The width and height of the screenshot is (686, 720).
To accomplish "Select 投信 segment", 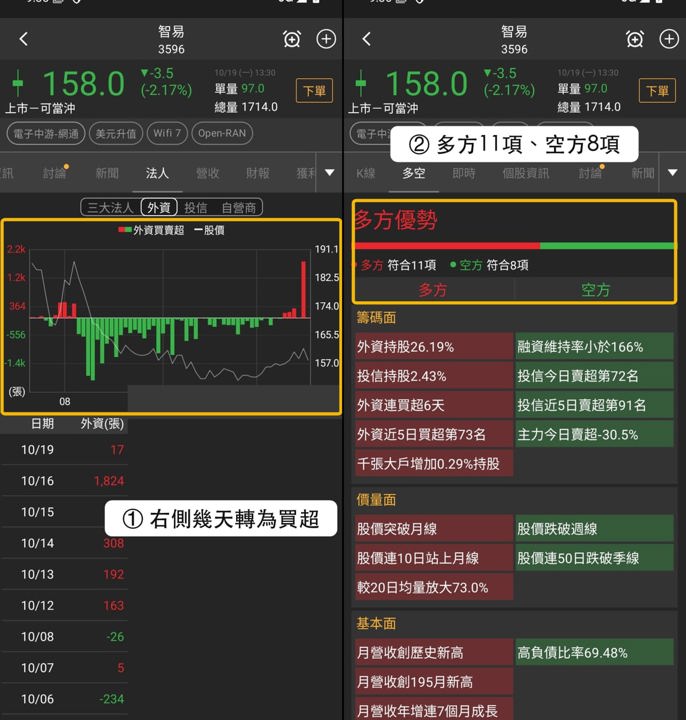I will [x=196, y=208].
